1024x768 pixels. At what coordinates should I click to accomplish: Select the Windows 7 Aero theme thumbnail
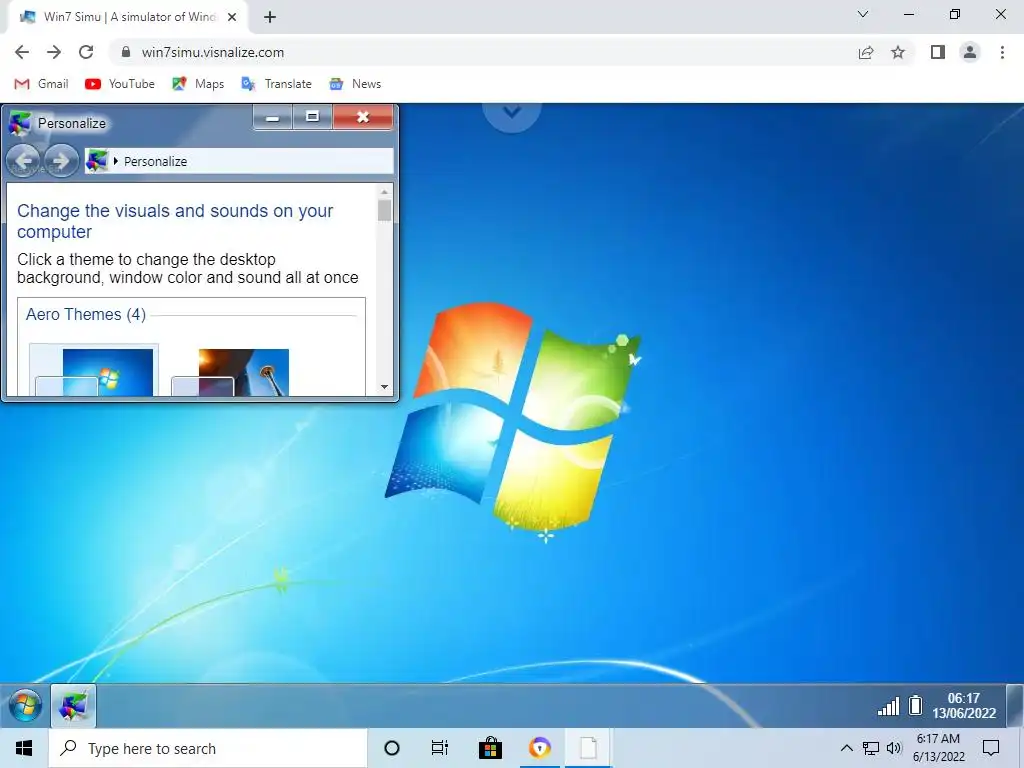pos(94,370)
